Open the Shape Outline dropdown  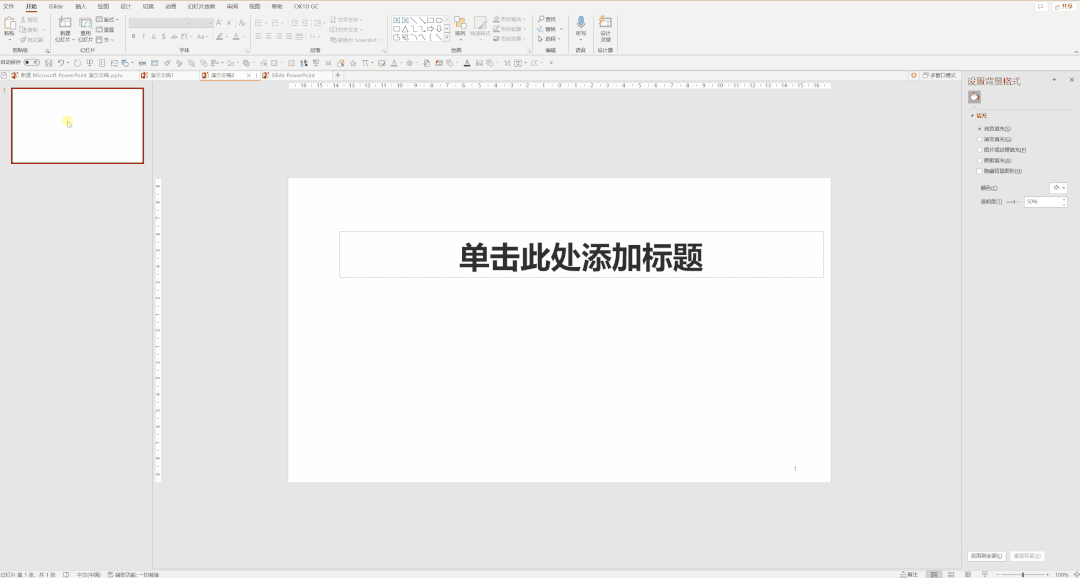(x=510, y=29)
